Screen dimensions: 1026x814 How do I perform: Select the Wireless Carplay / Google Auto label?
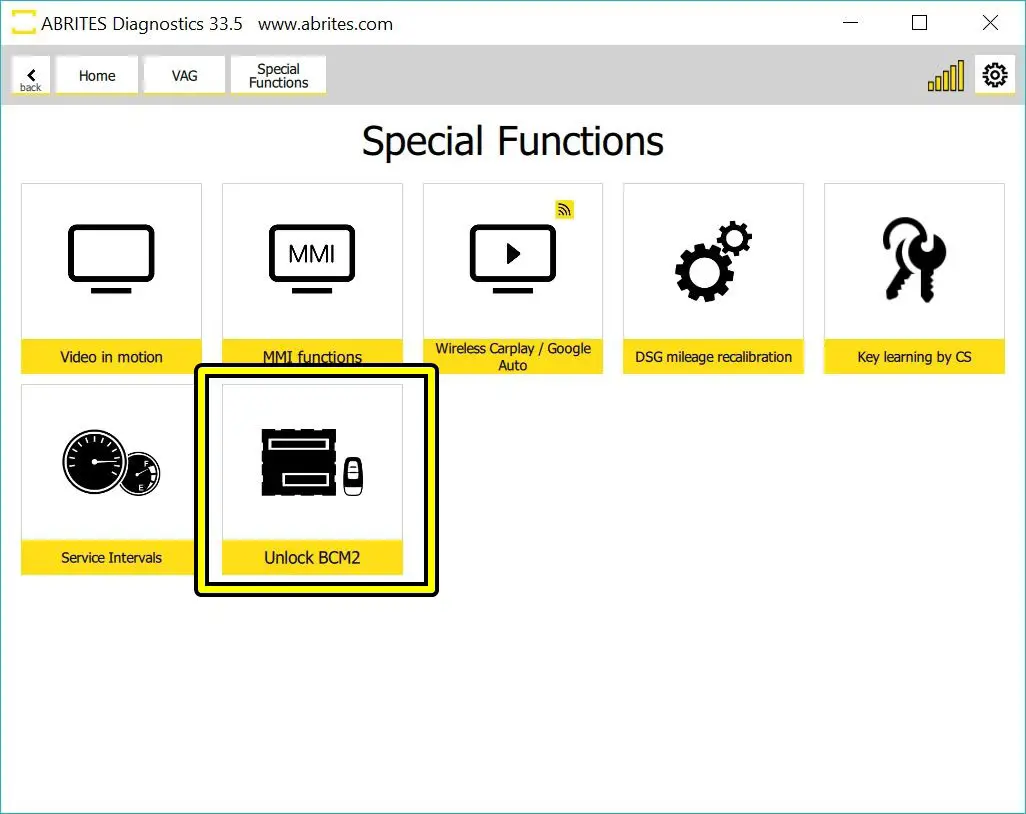tap(513, 357)
